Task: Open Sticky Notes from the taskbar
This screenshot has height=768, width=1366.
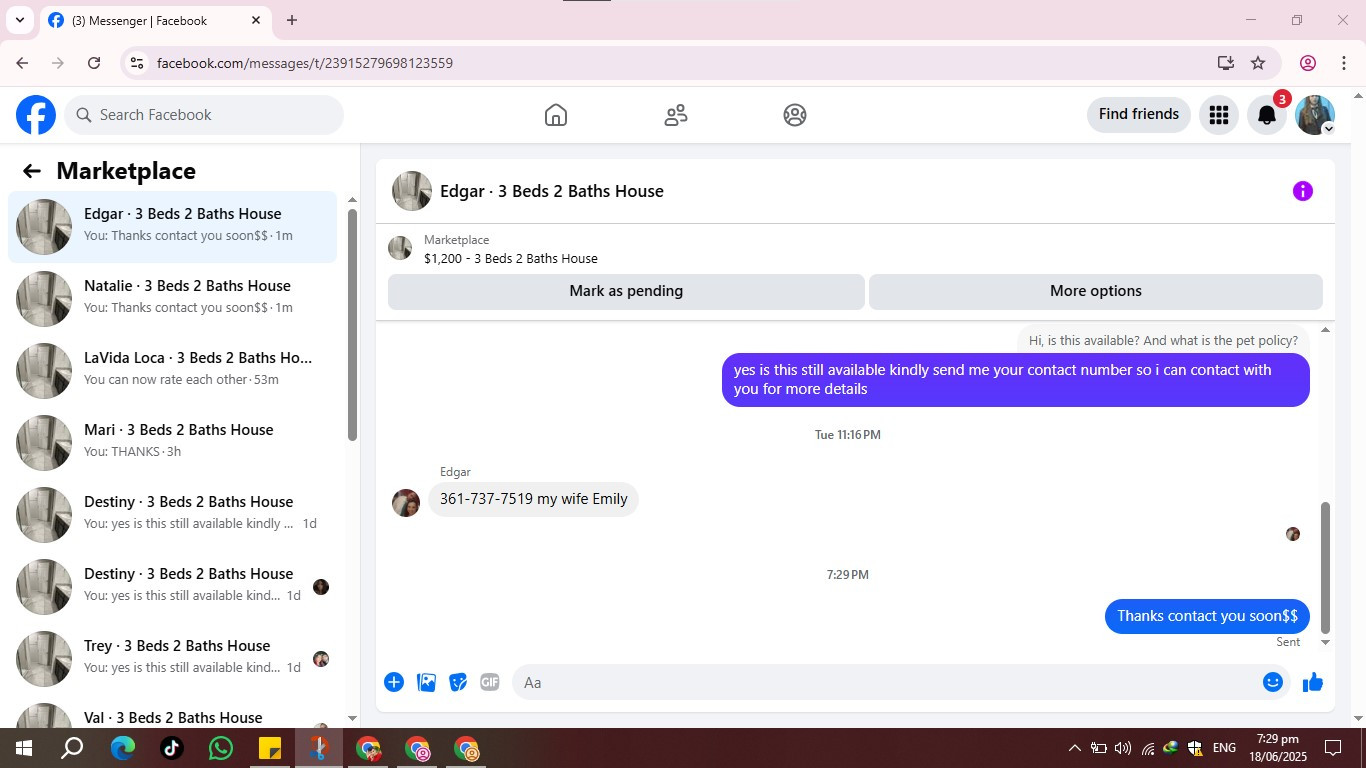Action: coord(270,747)
